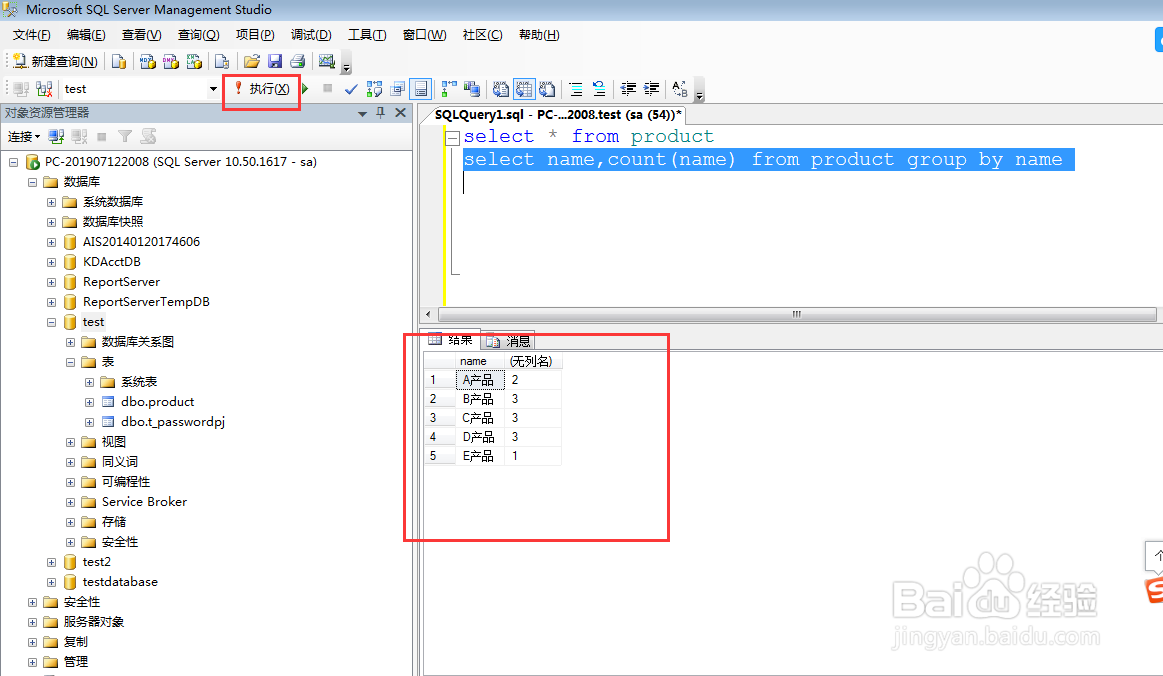Expand the 系统数据库 folder
Image resolution: width=1163 pixels, height=676 pixels.
pos(51,202)
